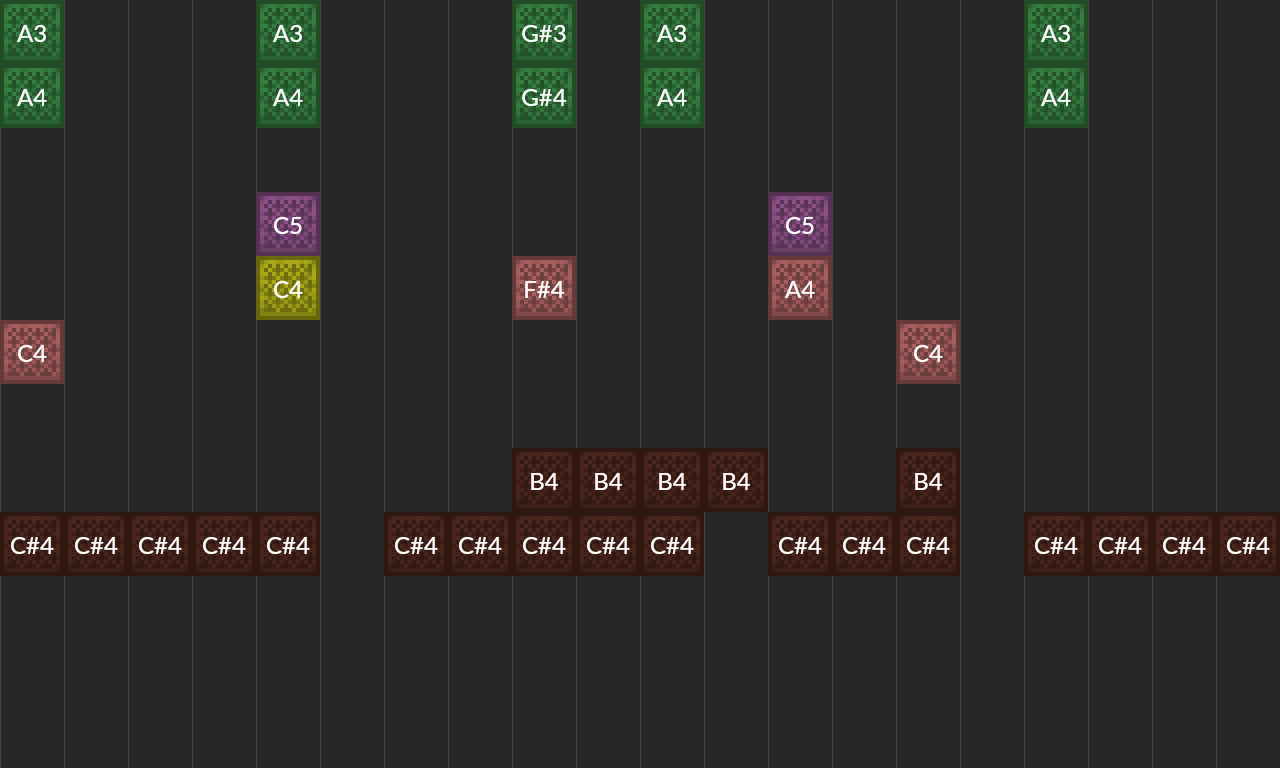Click the green A3 block above purple C5
The width and height of the screenshot is (1280, 768).
point(288,32)
